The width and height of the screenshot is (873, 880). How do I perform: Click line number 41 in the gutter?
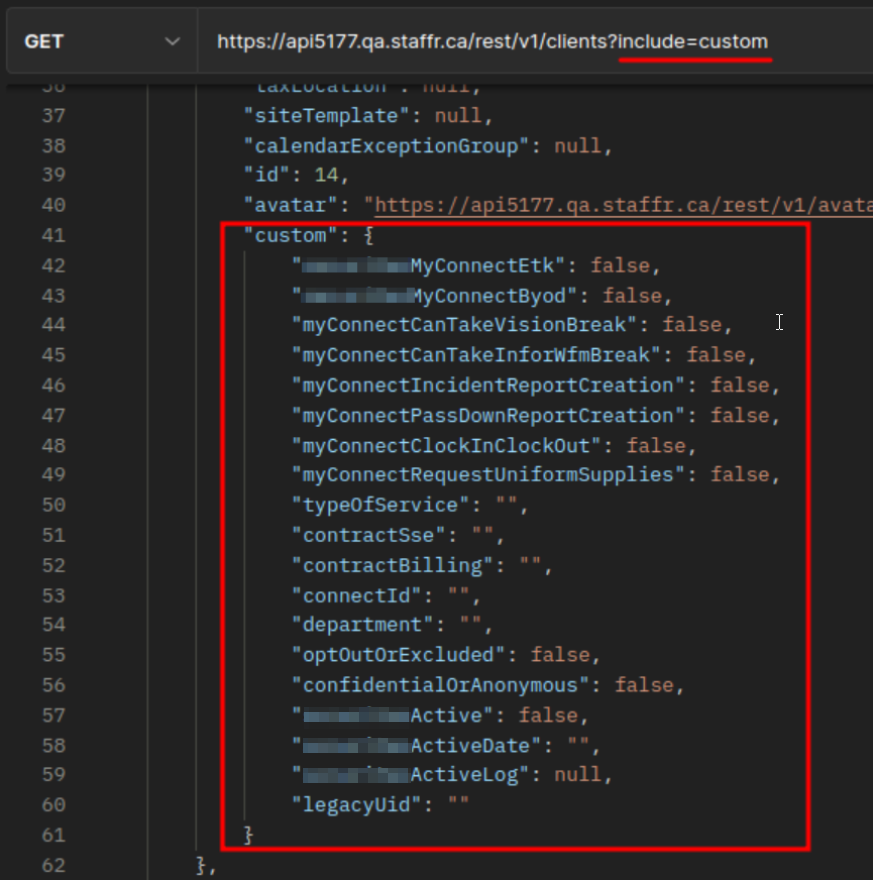click(x=53, y=235)
